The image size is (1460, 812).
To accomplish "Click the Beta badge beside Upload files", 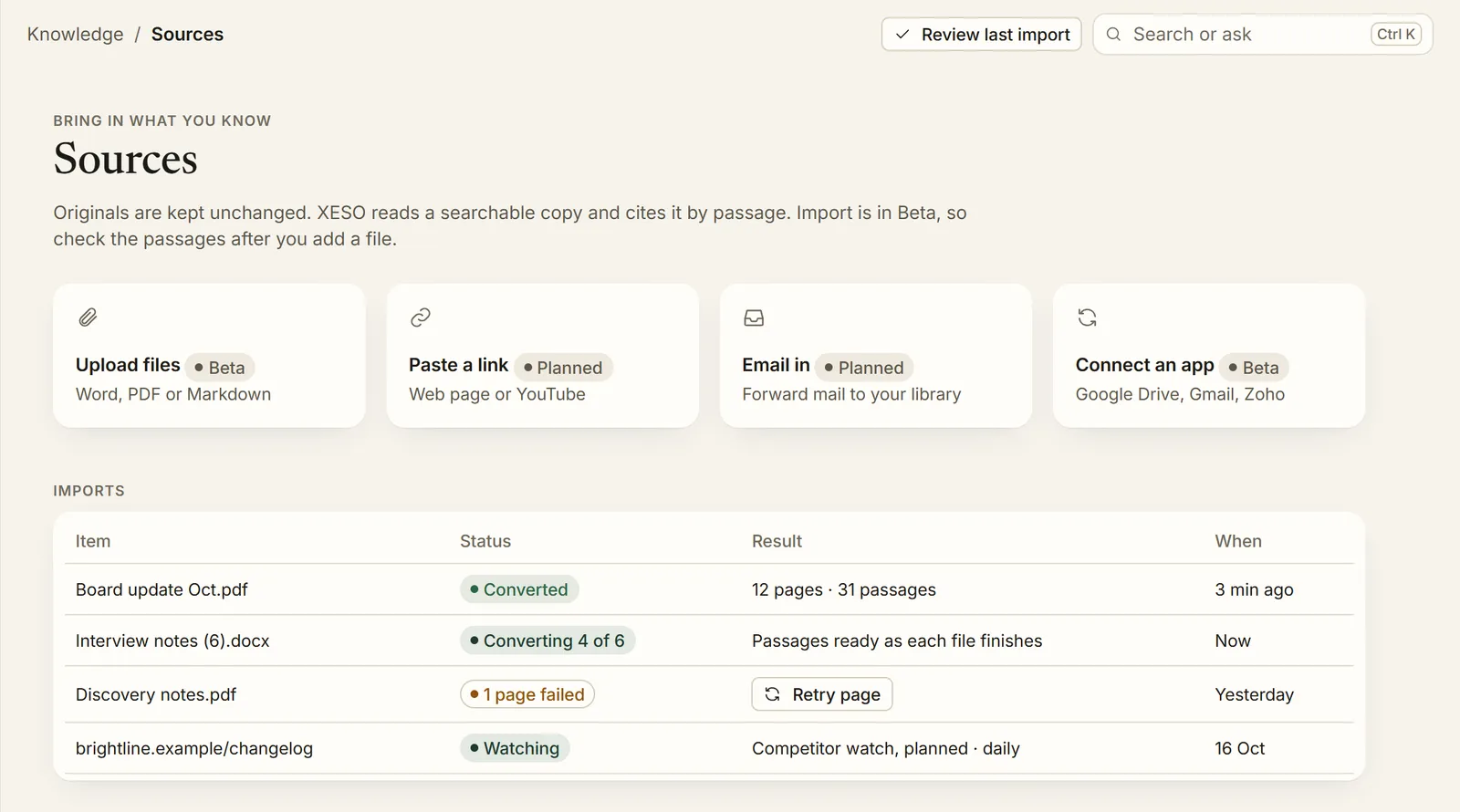I will click(x=220, y=367).
